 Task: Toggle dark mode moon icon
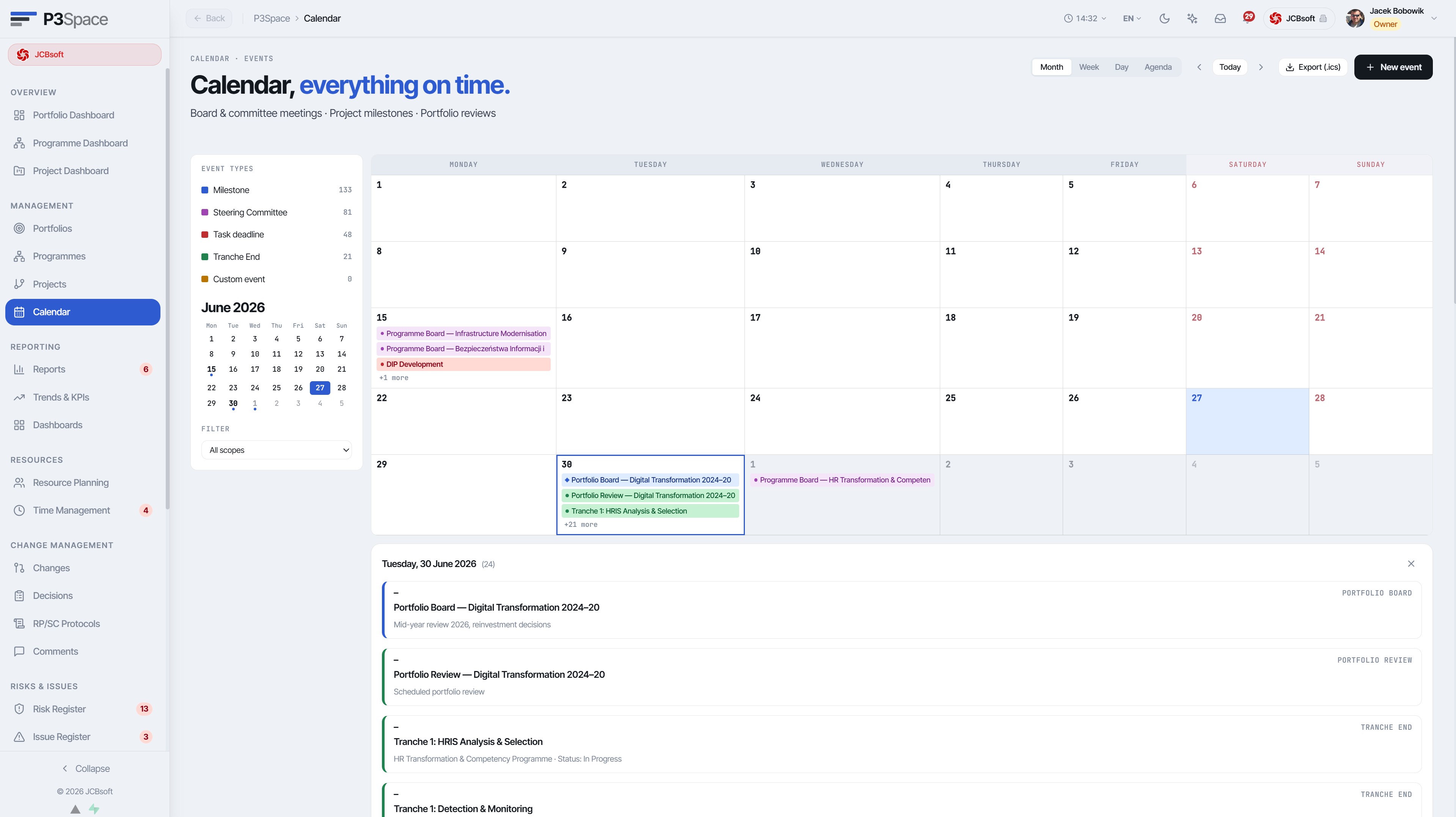pos(1164,19)
